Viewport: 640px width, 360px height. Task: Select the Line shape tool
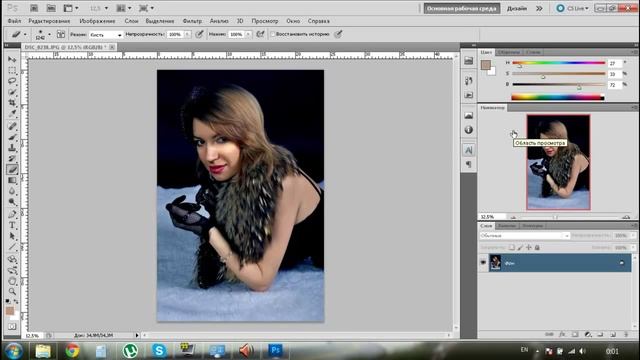tap(12, 247)
